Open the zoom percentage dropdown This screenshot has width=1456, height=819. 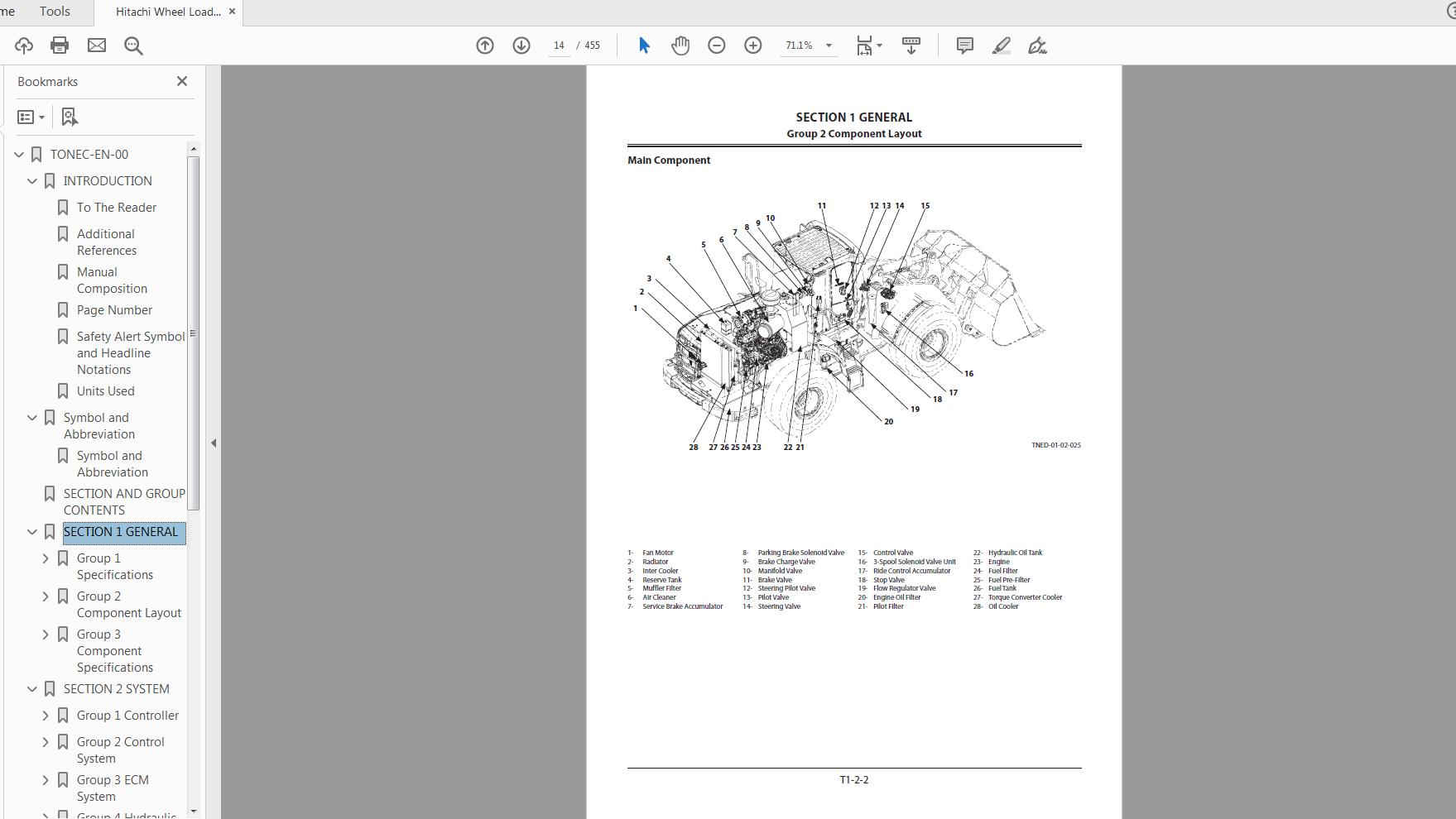[x=829, y=45]
